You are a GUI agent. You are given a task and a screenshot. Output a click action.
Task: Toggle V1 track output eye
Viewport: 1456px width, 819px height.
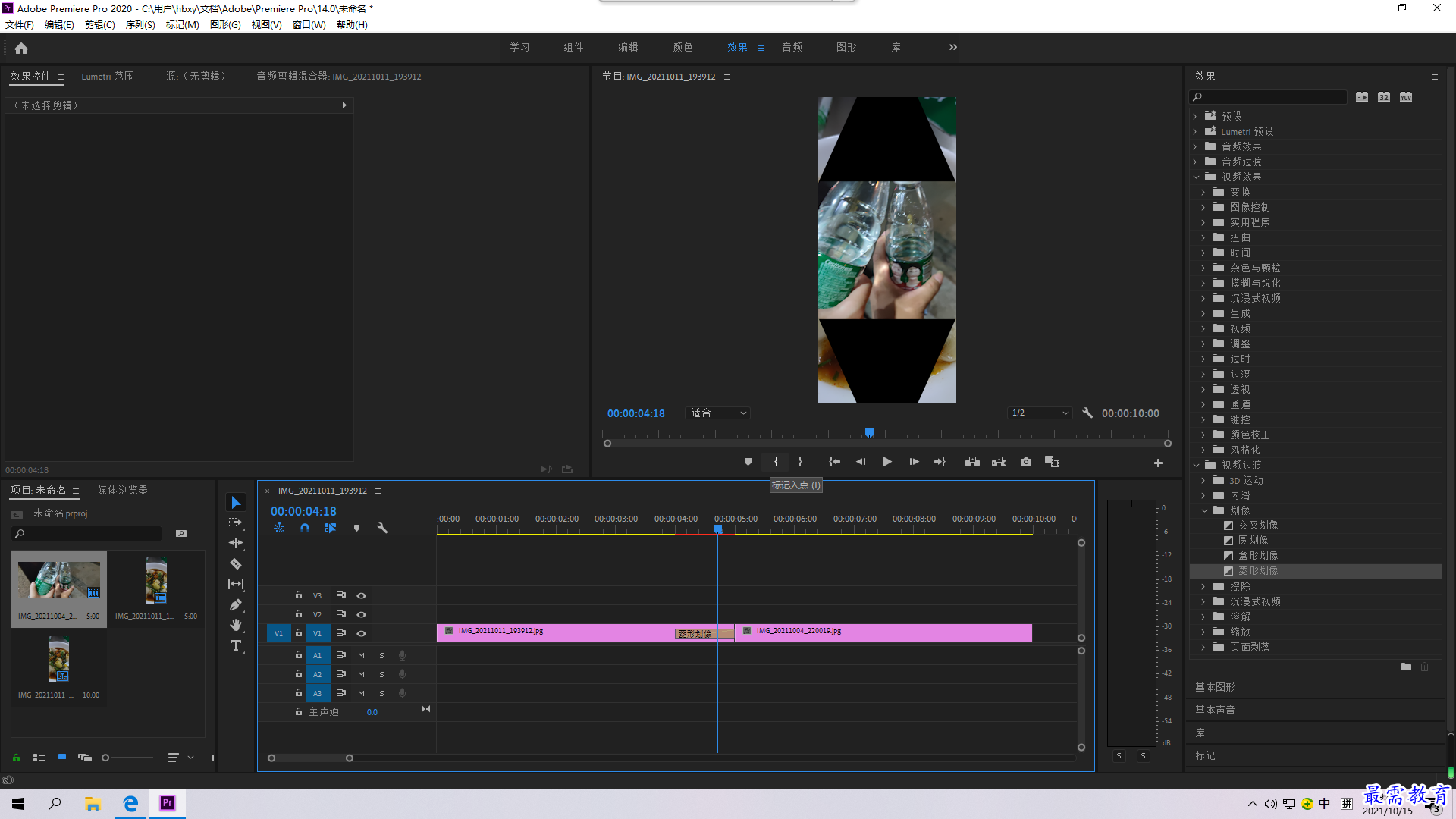coord(362,633)
